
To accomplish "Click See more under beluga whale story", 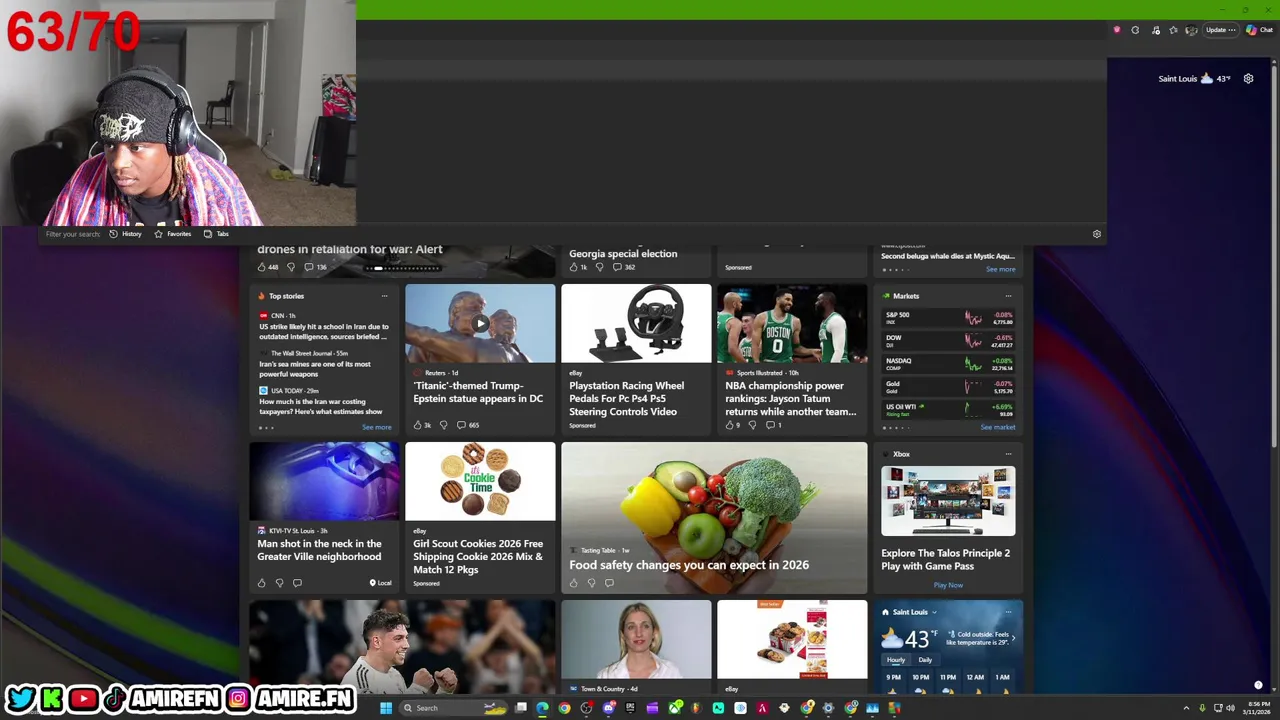I will click(x=1000, y=269).
